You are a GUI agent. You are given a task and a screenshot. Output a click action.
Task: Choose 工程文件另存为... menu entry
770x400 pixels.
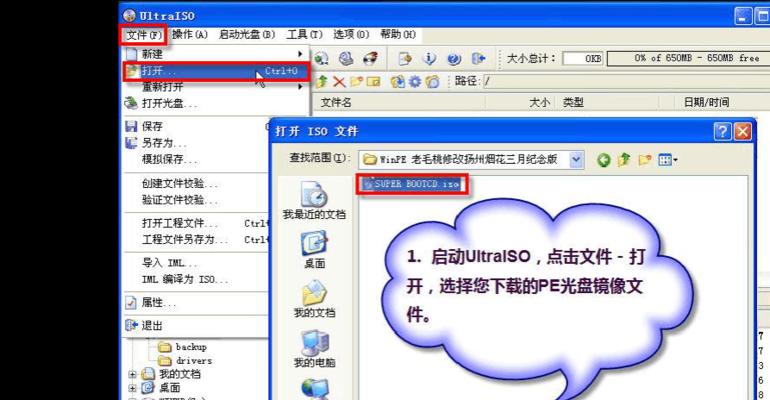(x=195, y=240)
